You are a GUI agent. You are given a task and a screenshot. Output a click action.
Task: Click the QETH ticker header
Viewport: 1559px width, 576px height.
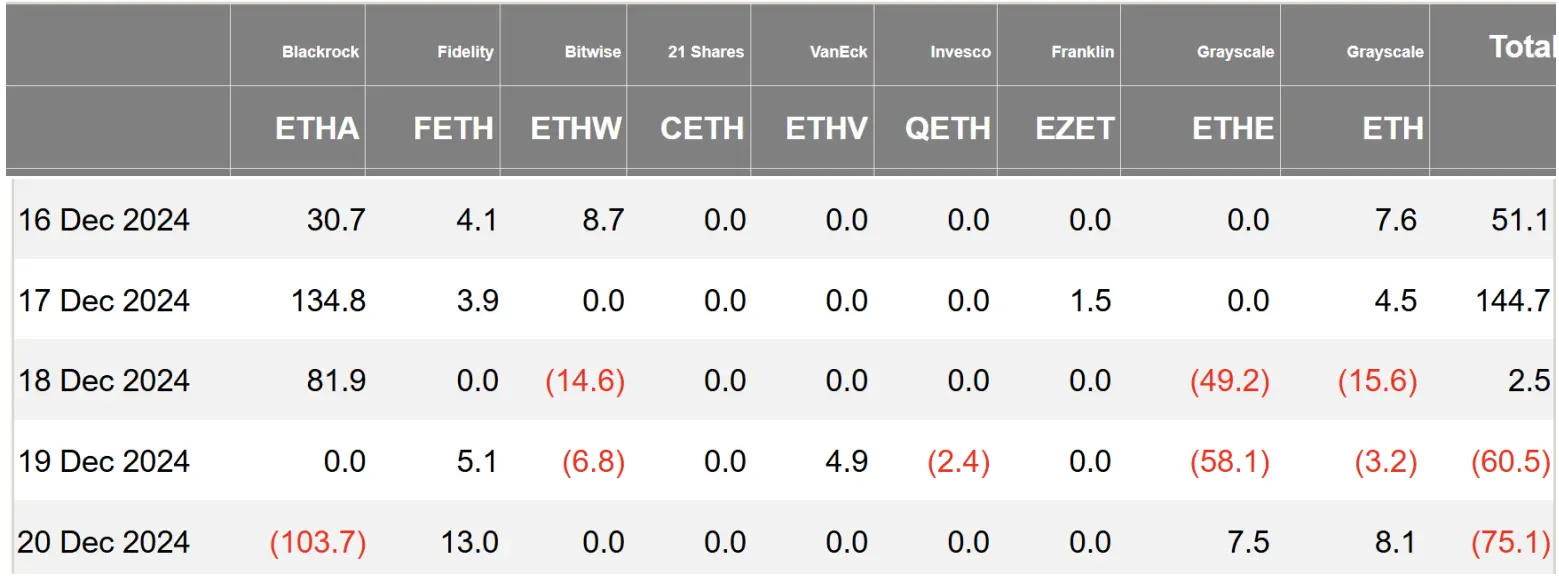(x=947, y=128)
